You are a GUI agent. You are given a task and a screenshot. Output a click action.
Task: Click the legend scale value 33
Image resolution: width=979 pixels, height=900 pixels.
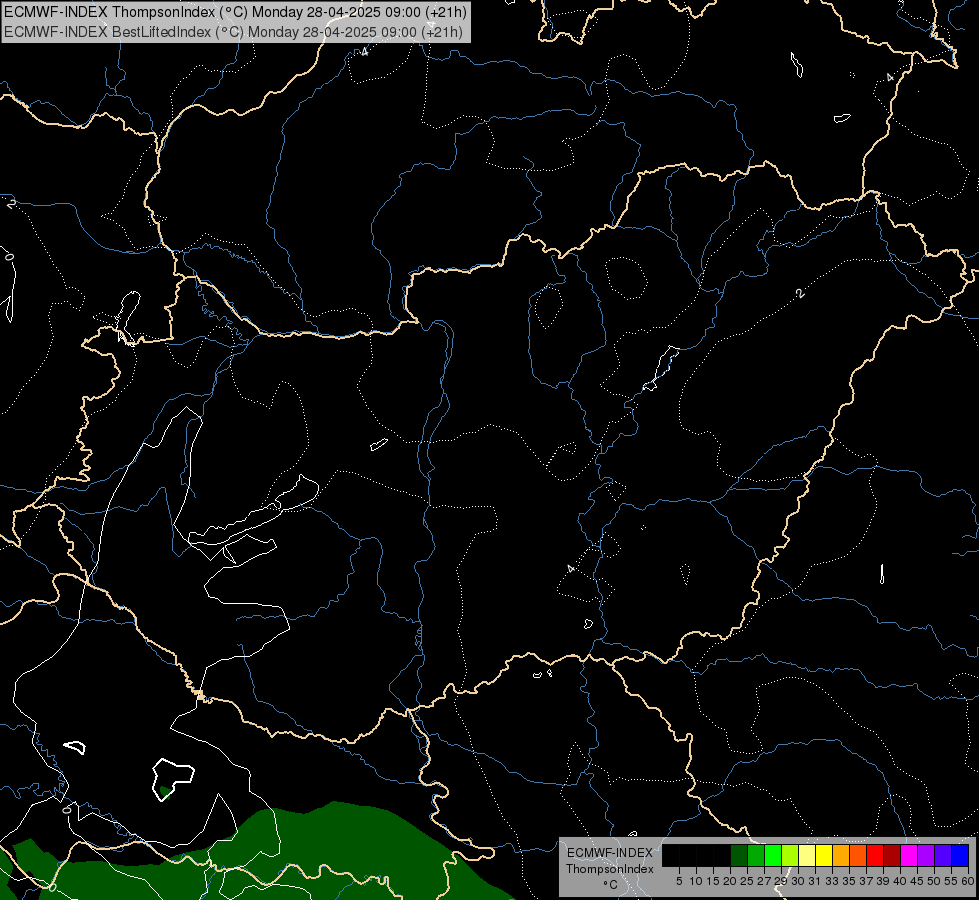pos(832,881)
